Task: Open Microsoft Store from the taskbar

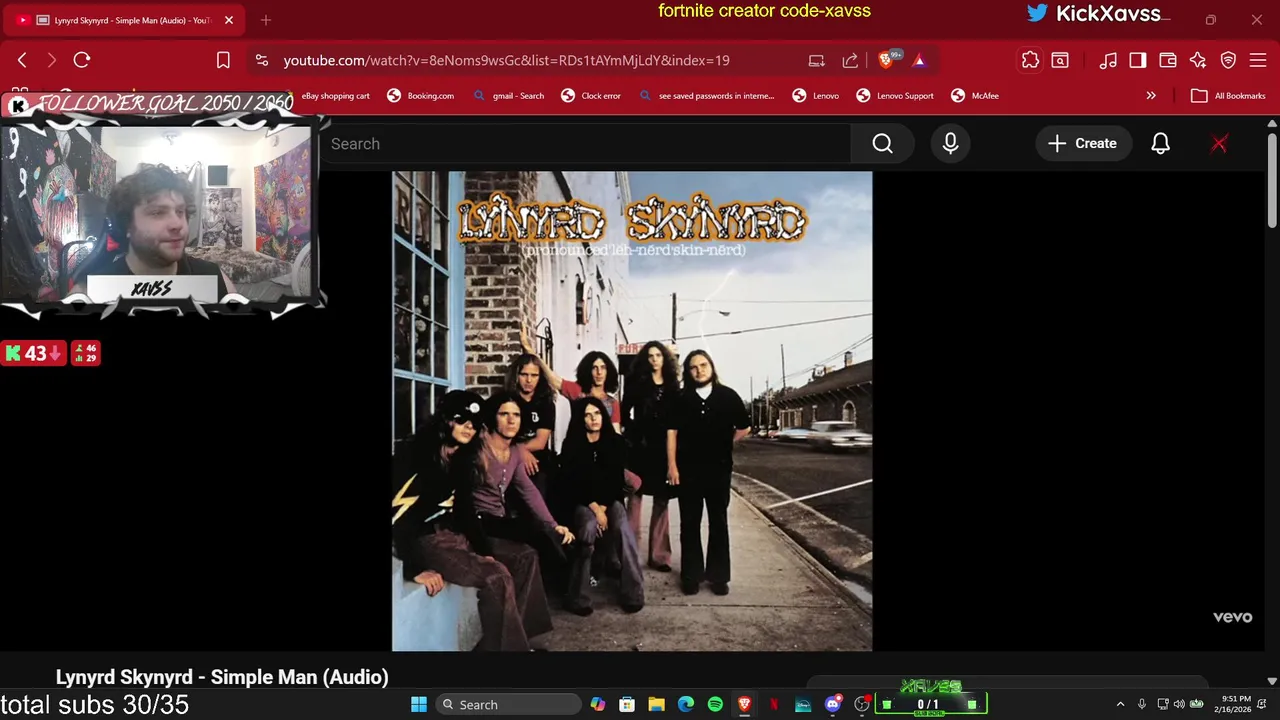Action: [x=627, y=705]
